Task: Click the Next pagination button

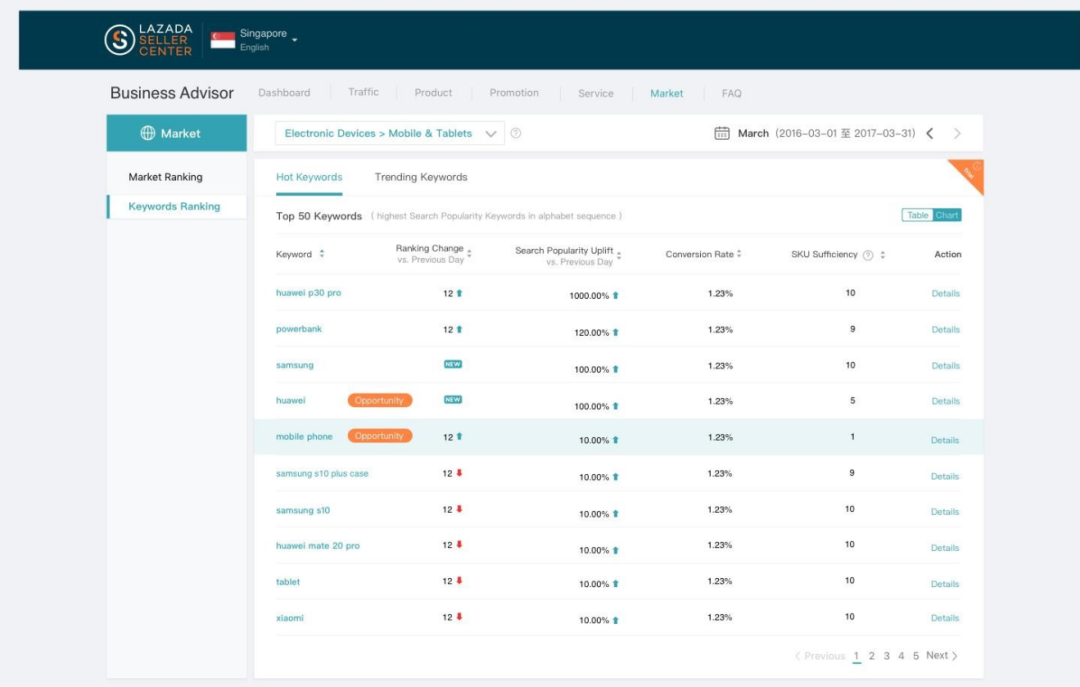Action: click(x=942, y=655)
